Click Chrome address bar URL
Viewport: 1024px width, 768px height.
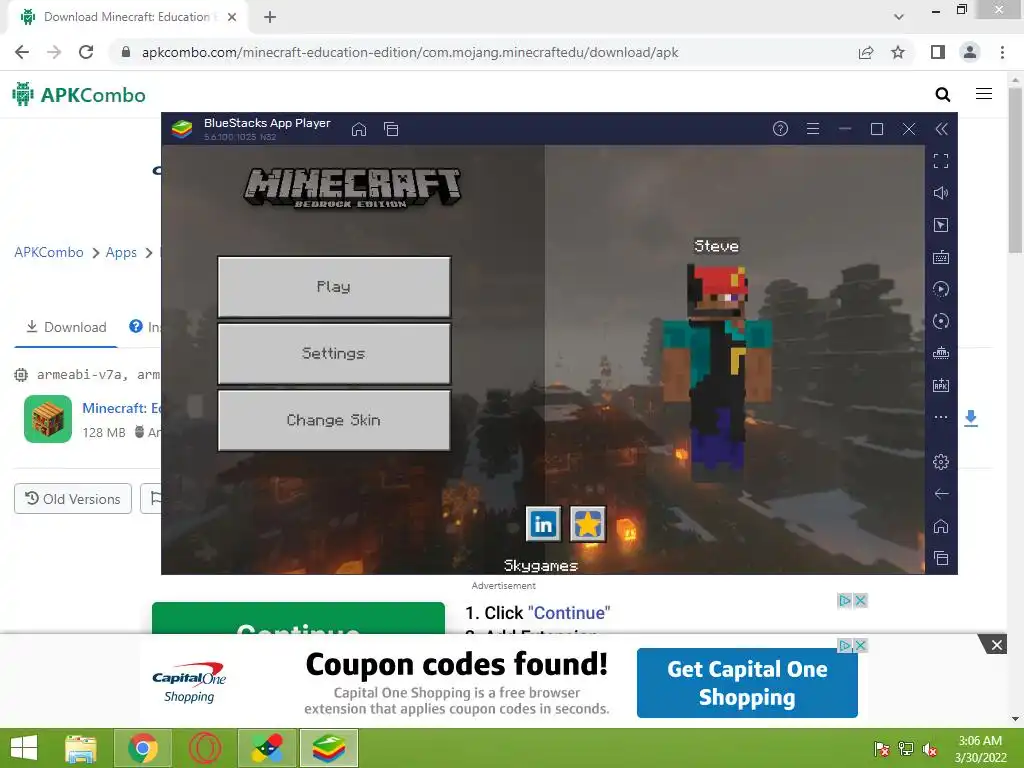410,52
